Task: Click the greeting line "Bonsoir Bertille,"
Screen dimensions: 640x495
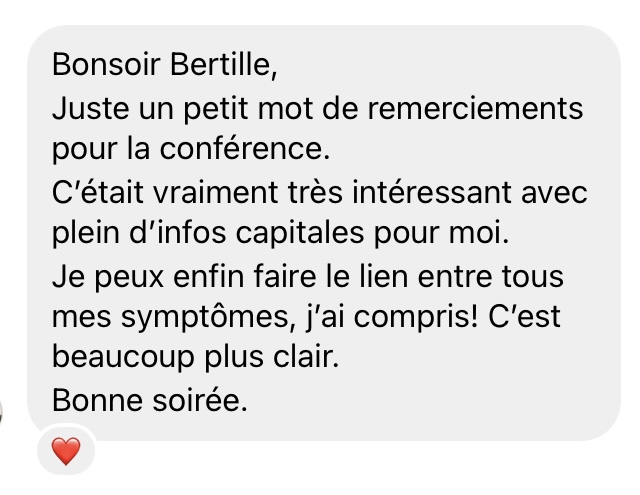Action: pyautogui.click(x=162, y=66)
